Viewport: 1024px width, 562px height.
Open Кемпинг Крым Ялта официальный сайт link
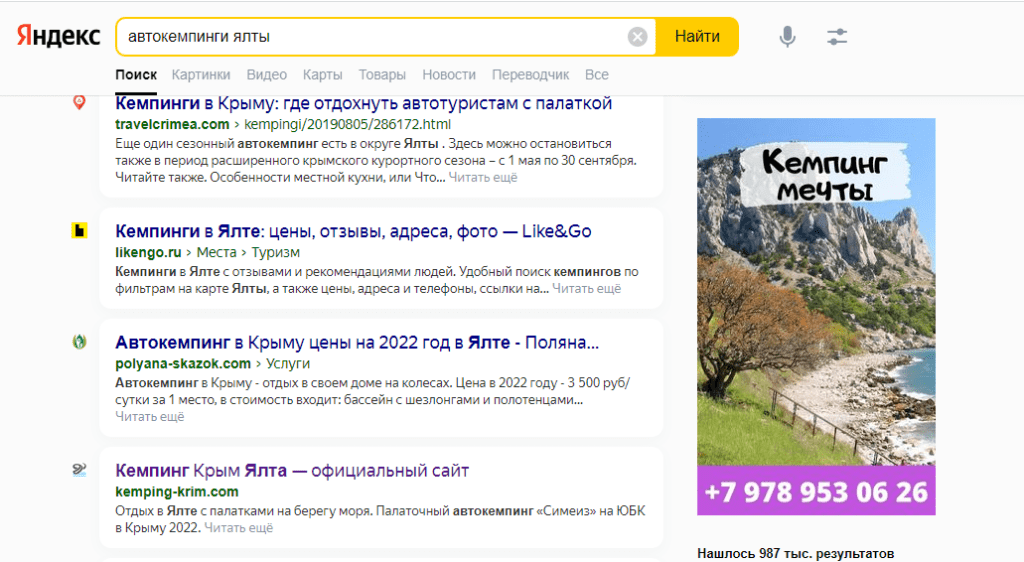coord(292,470)
